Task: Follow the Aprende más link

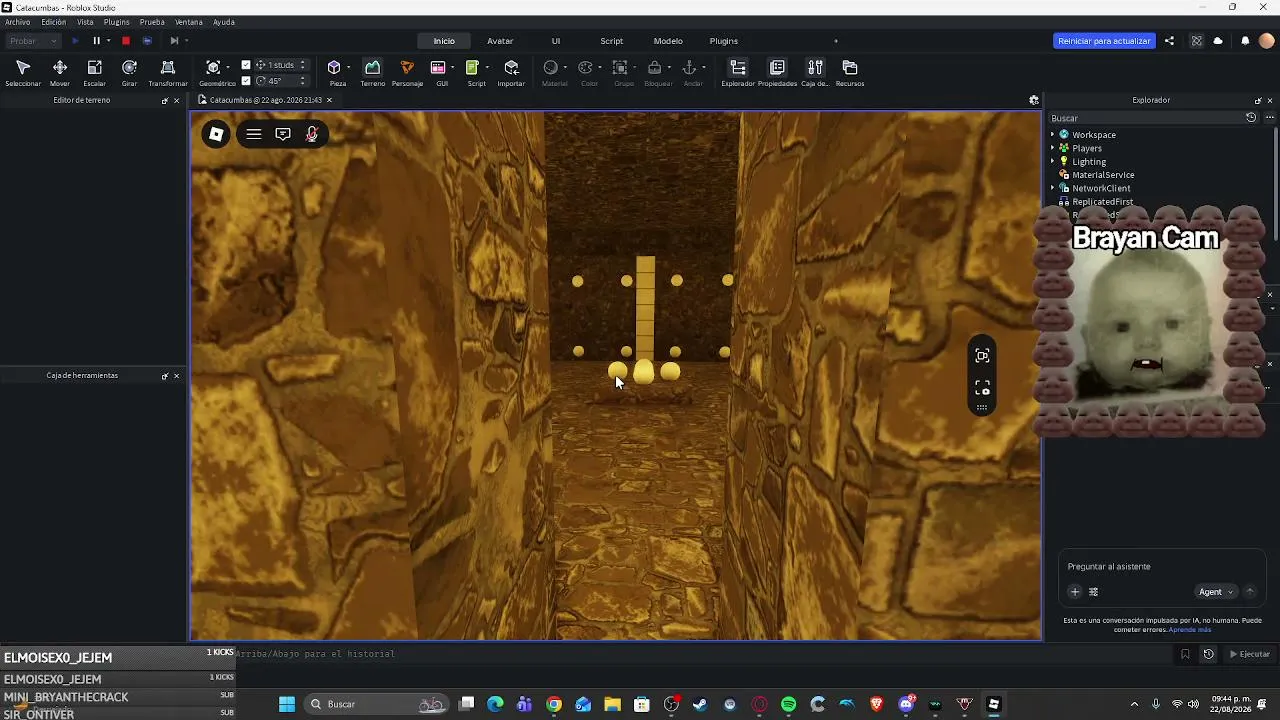Action: pyautogui.click(x=1190, y=630)
